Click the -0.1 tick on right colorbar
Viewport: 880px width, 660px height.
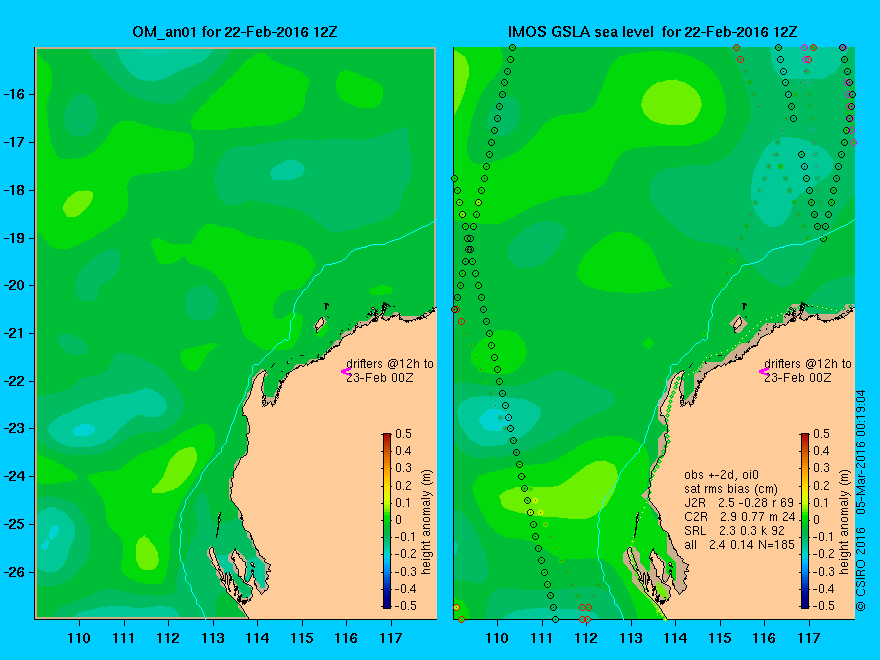click(x=823, y=537)
